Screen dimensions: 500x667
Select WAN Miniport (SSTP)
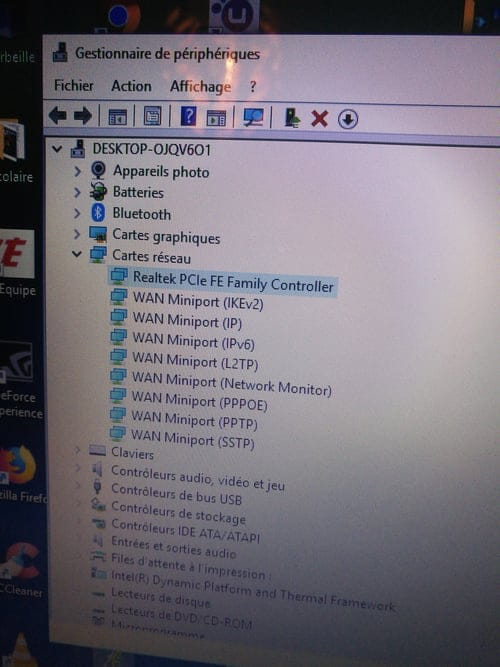193,439
